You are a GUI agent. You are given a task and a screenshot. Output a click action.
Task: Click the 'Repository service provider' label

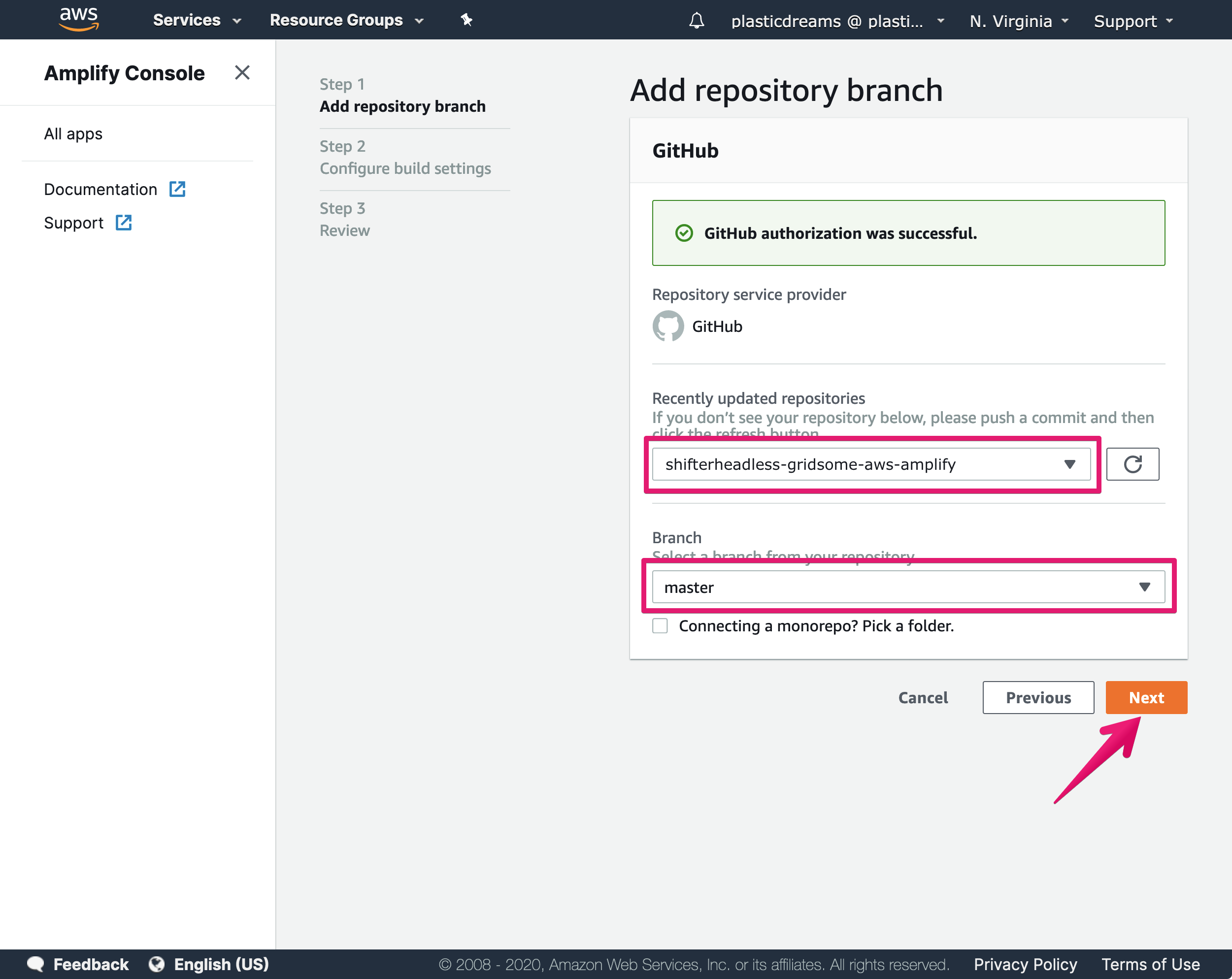749,294
